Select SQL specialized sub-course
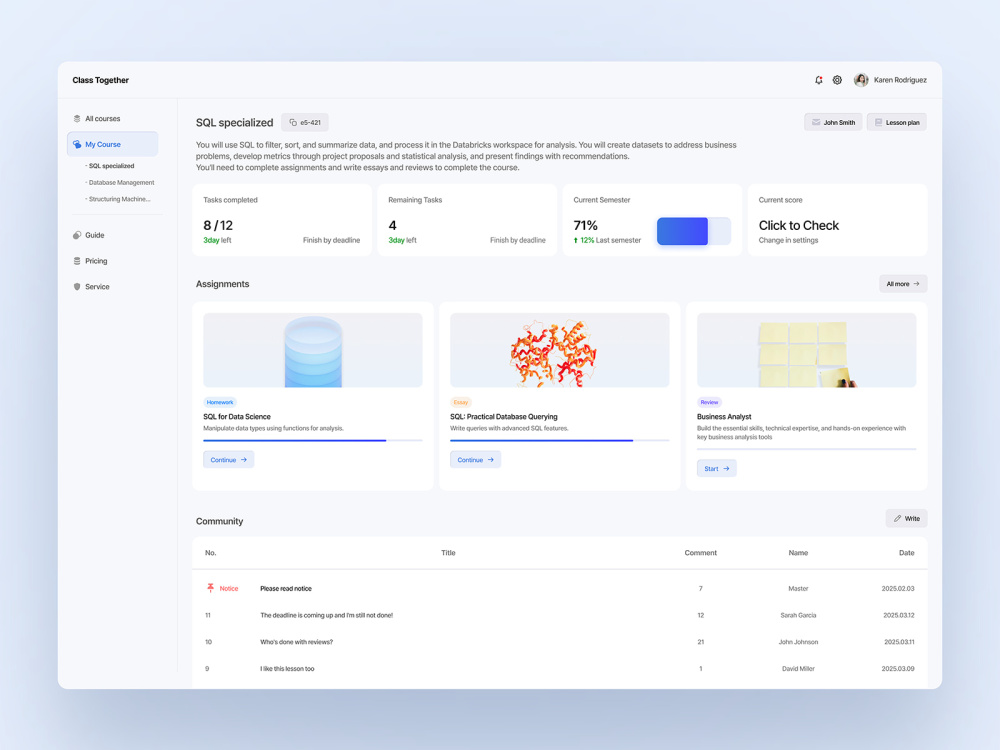This screenshot has width=1000, height=750. [x=110, y=166]
